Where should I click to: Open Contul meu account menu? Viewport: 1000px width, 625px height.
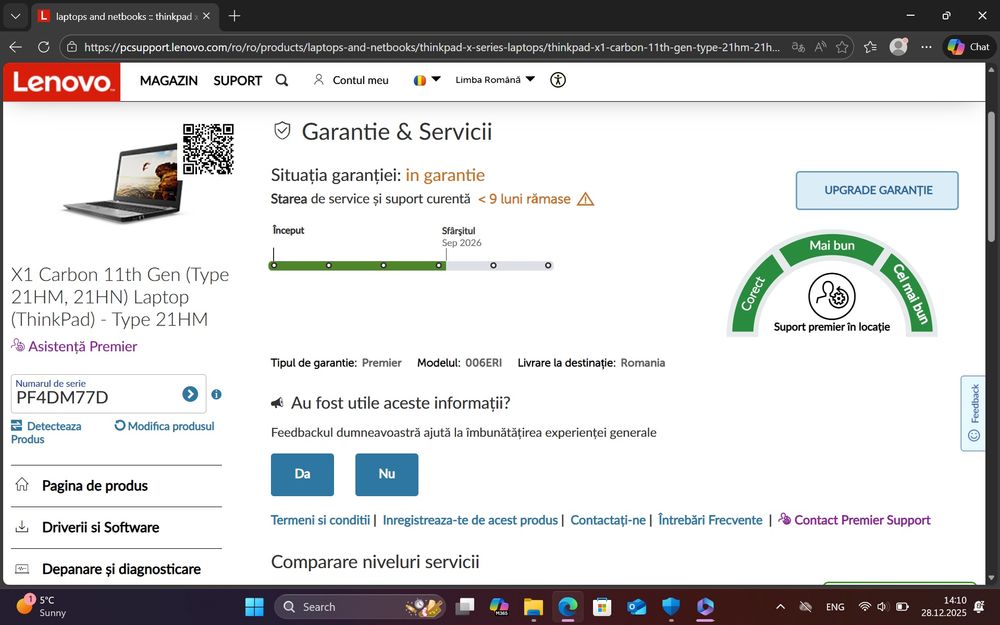click(x=351, y=80)
